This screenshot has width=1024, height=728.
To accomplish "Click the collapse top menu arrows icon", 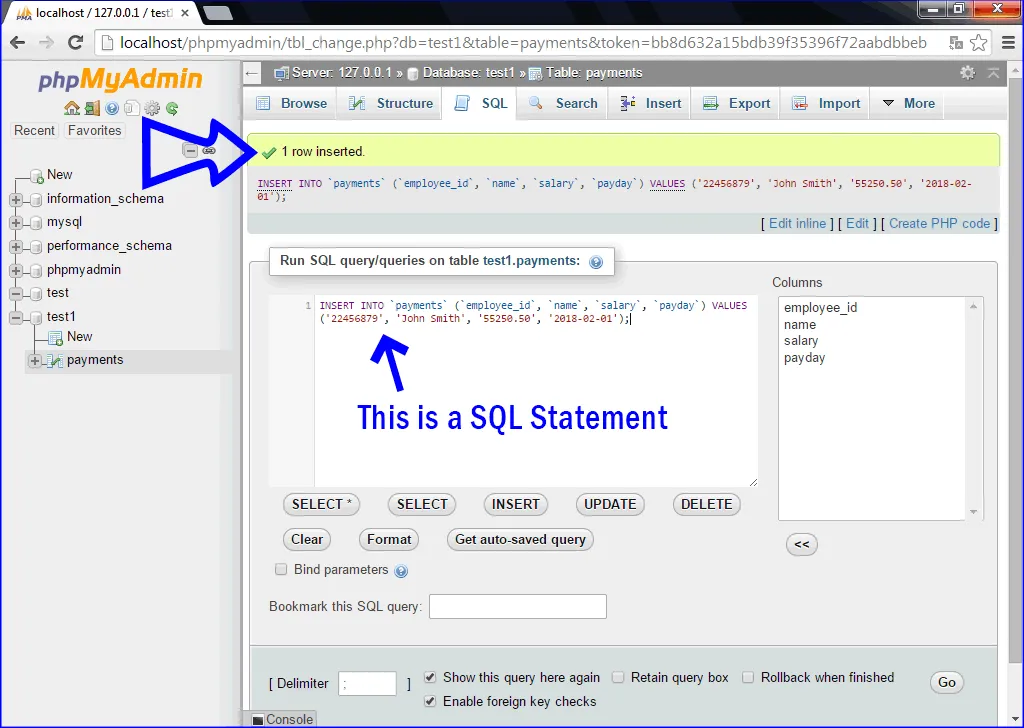I will (x=993, y=72).
